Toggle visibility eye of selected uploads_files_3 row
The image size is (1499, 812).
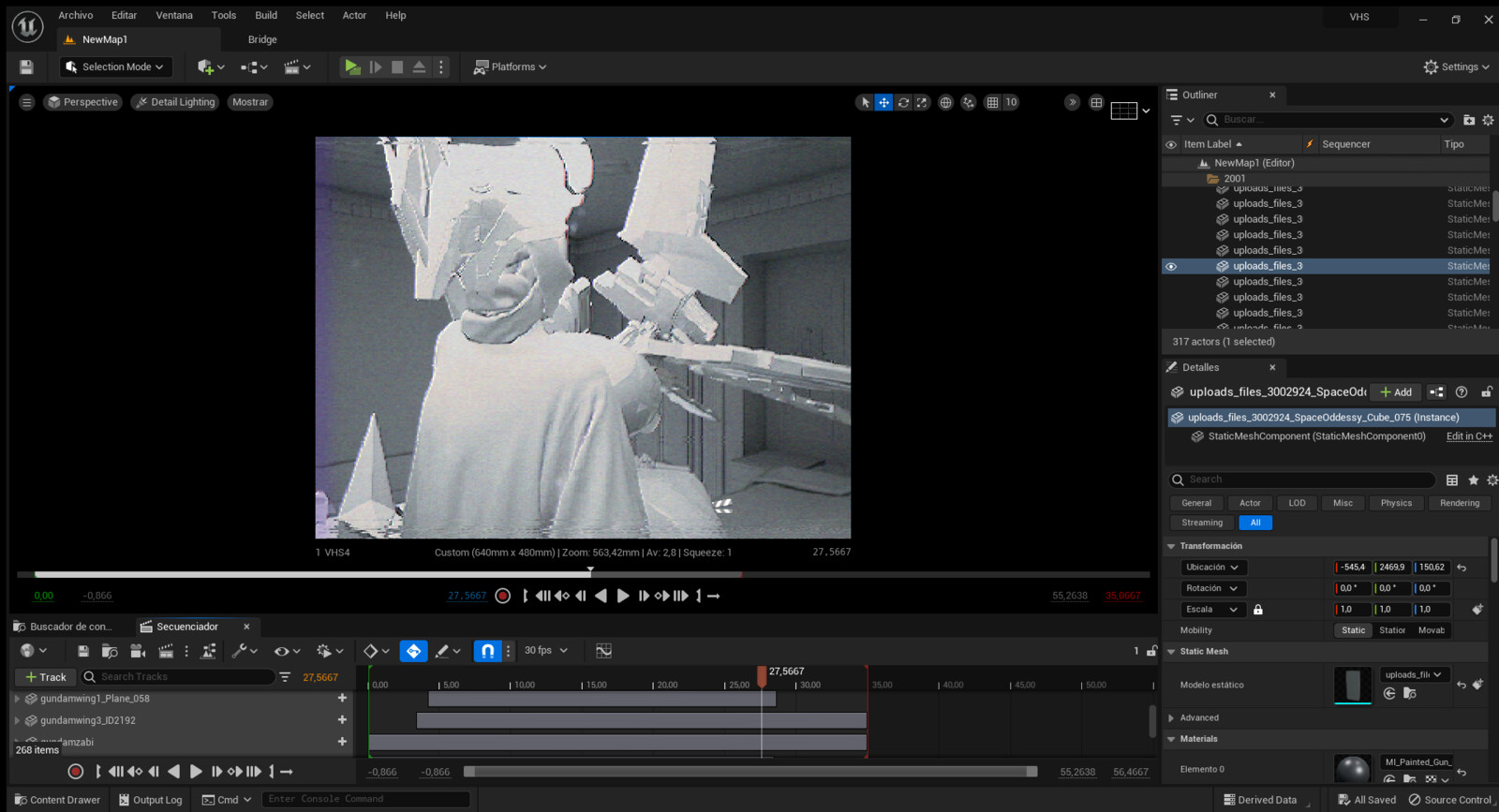[x=1171, y=266]
